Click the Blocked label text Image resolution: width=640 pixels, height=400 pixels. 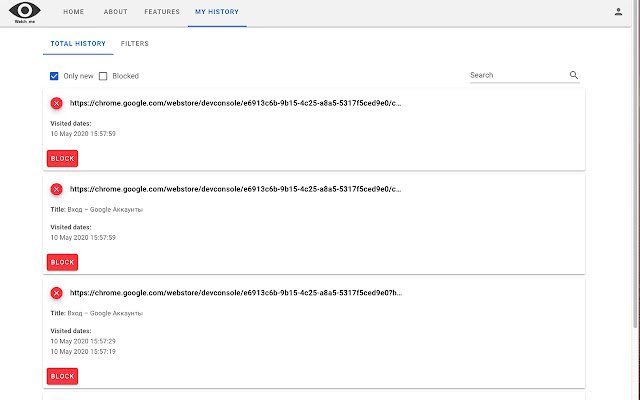coord(126,76)
